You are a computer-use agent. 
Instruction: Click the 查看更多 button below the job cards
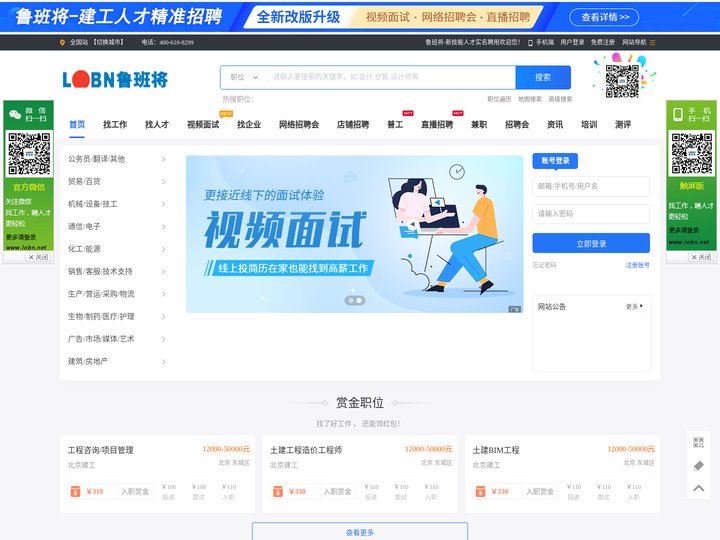point(360,531)
